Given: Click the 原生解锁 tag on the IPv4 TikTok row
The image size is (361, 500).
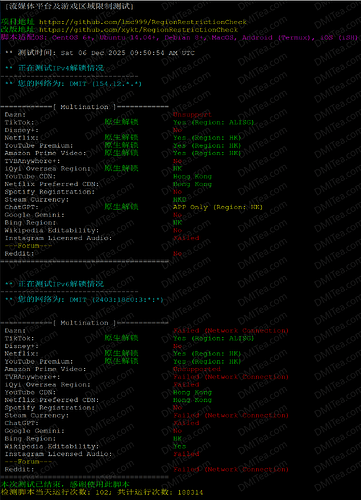Looking at the screenshot, I should 121,122.
